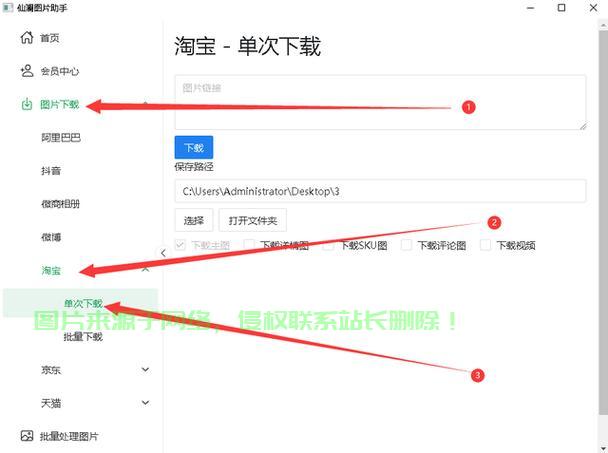Click the 图片下载 sidebar label
The height and width of the screenshot is (453, 608).
click(x=60, y=104)
